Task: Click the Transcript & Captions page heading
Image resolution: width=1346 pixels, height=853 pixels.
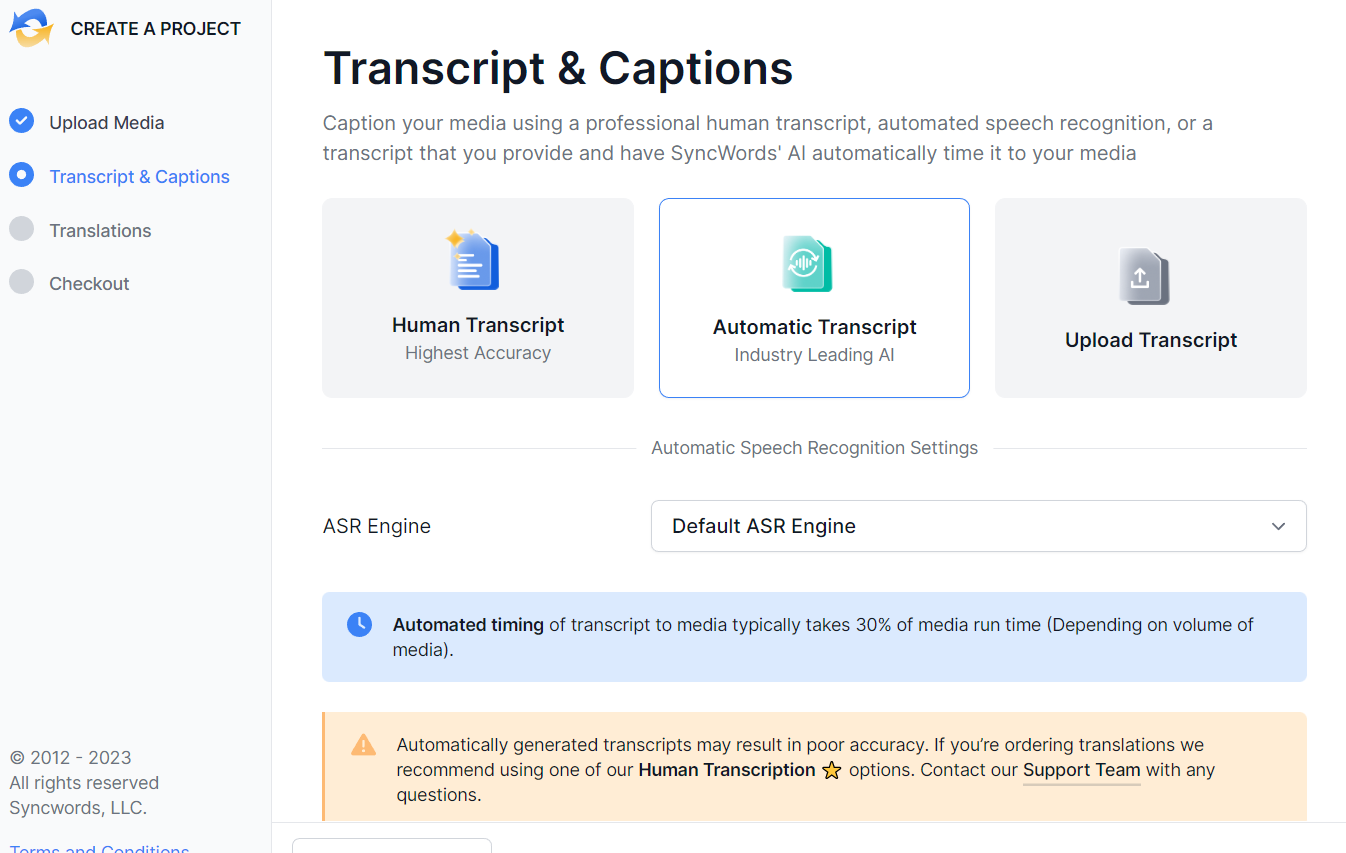Action: click(x=558, y=69)
